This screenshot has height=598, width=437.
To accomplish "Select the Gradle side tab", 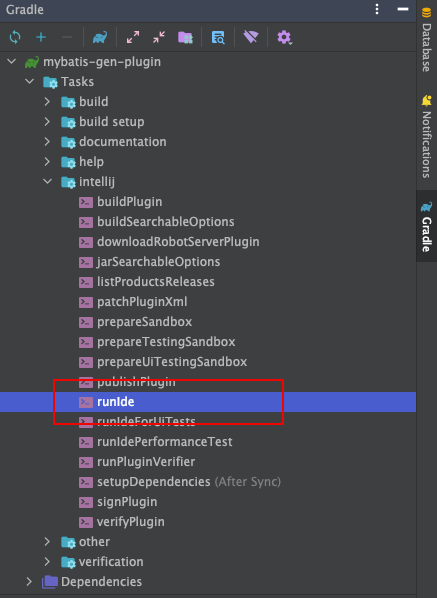I will coord(427,227).
